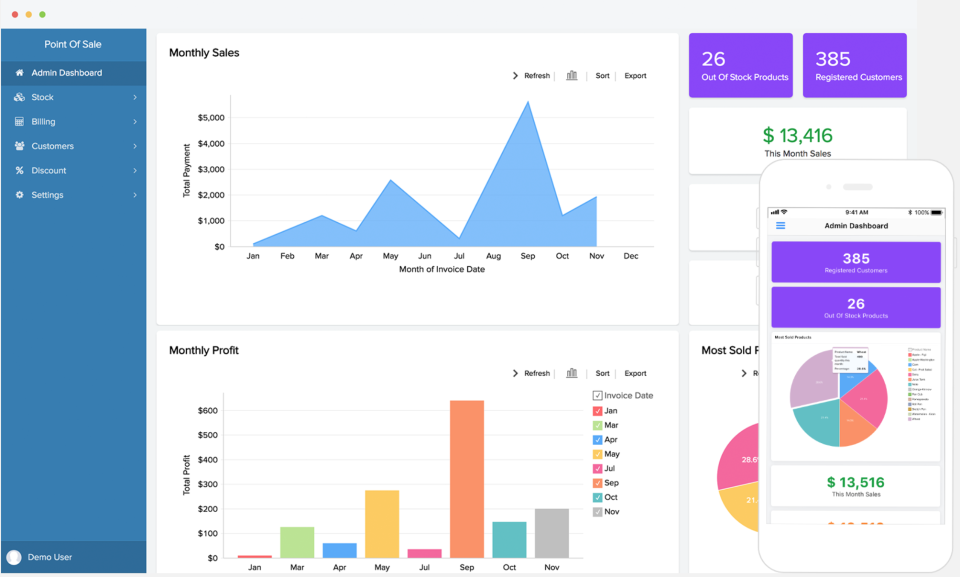Open the chart type icon above Monthly Sales
The image size is (960, 577).
(570, 75)
